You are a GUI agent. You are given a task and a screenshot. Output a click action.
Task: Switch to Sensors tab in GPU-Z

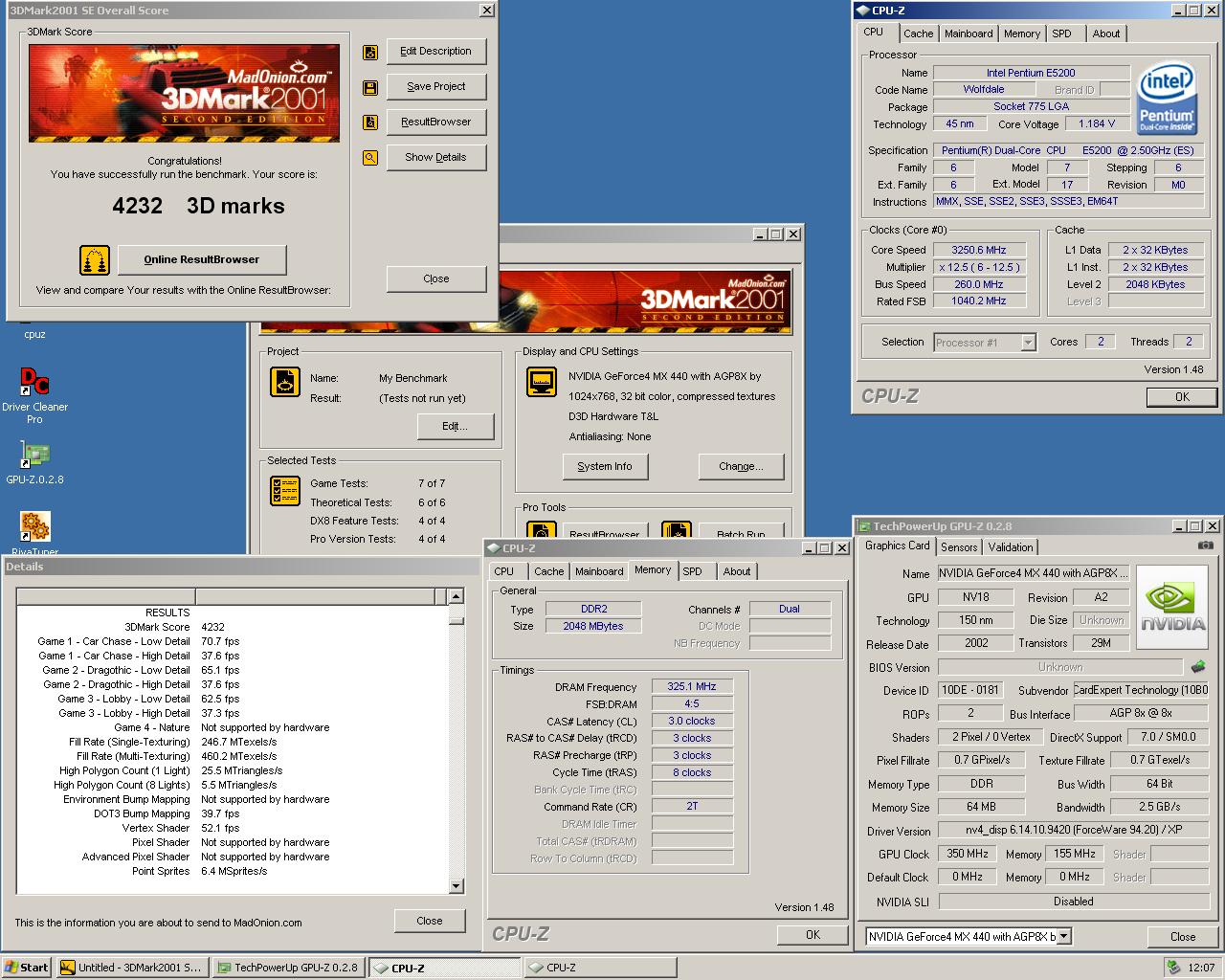coord(959,547)
